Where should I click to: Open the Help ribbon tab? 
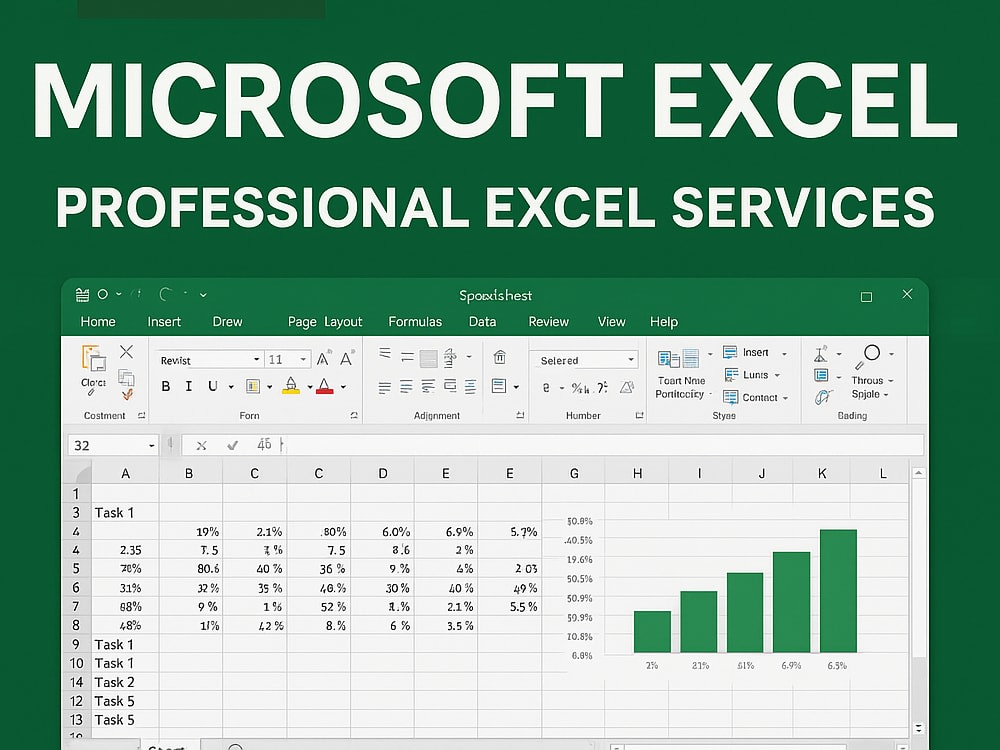point(664,321)
